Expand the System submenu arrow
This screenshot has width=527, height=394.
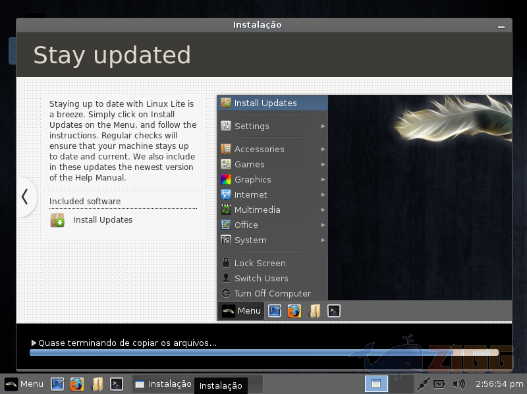click(323, 240)
